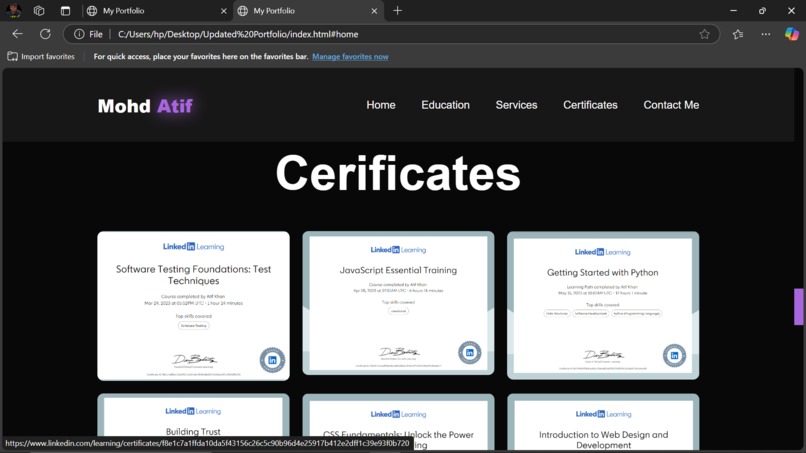Click the Manage favorites now link

pyautogui.click(x=350, y=57)
